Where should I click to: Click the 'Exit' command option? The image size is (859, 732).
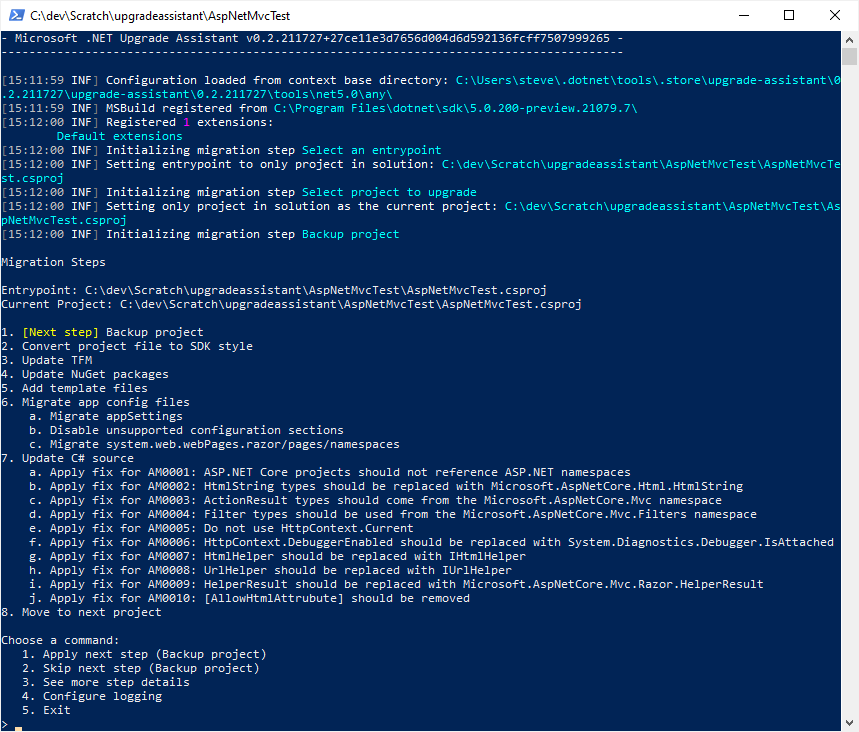pos(56,710)
